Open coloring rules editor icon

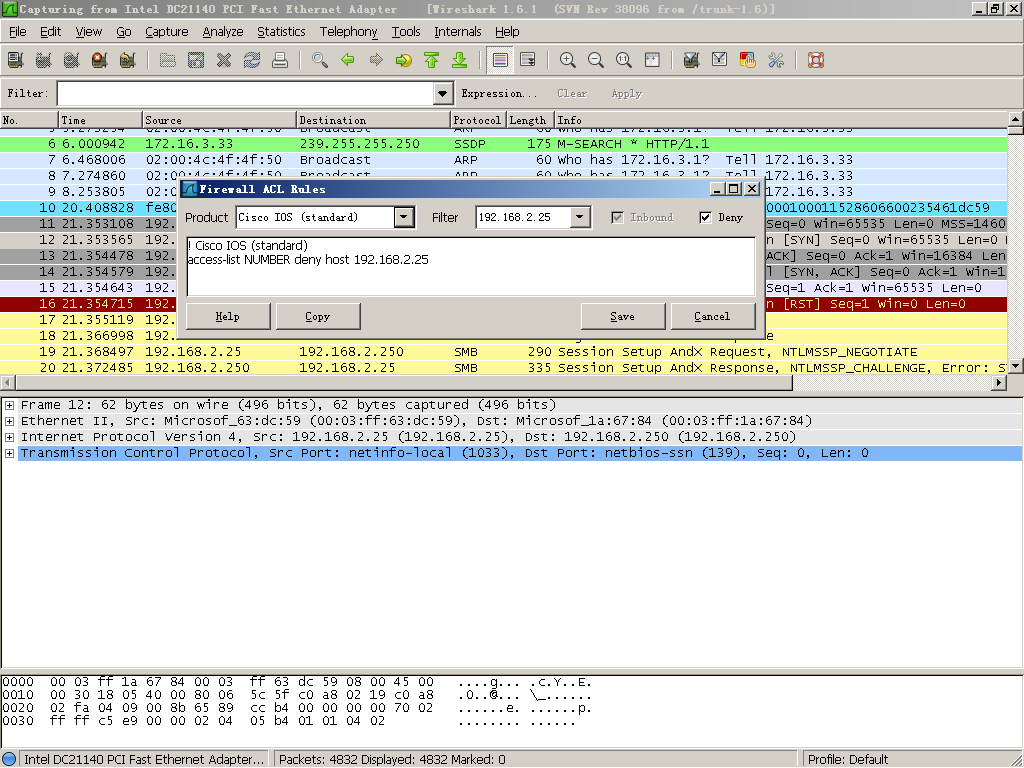(748, 60)
